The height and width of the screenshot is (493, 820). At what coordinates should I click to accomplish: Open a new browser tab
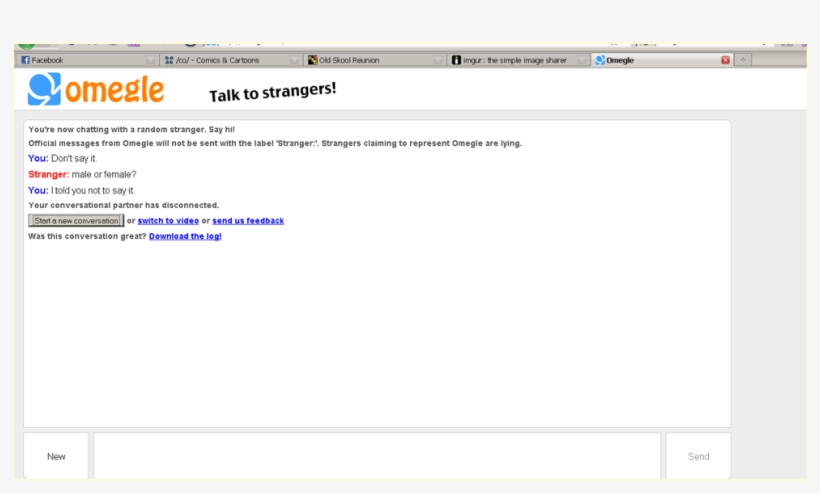pos(743,60)
